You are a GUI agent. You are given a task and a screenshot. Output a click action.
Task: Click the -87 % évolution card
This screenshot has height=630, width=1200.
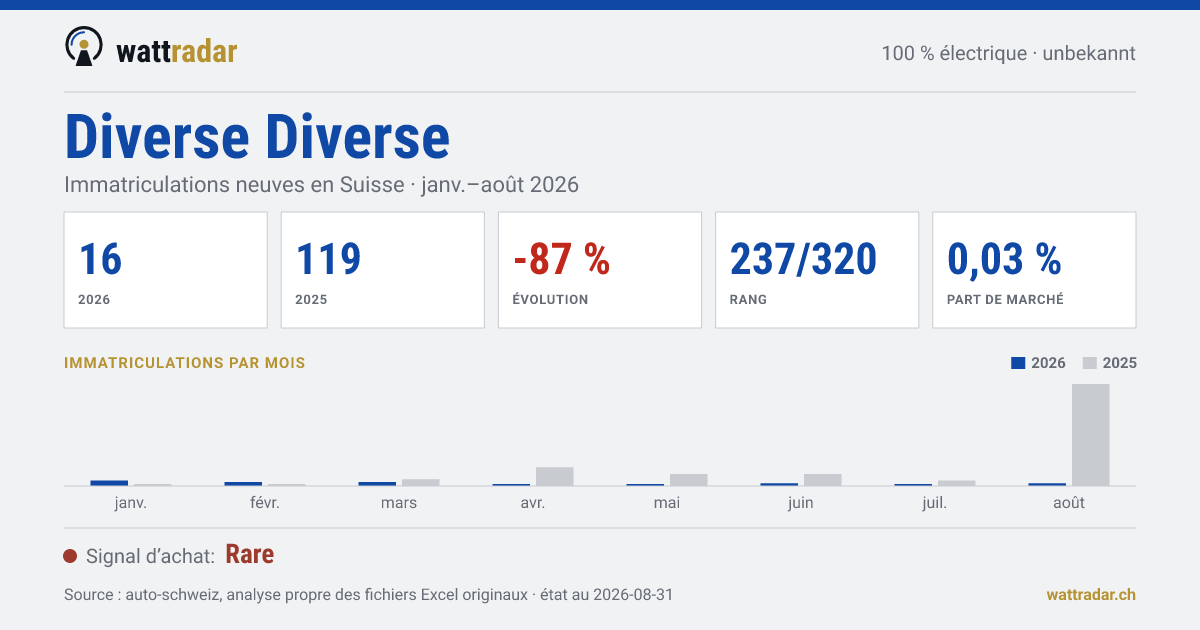click(x=600, y=270)
